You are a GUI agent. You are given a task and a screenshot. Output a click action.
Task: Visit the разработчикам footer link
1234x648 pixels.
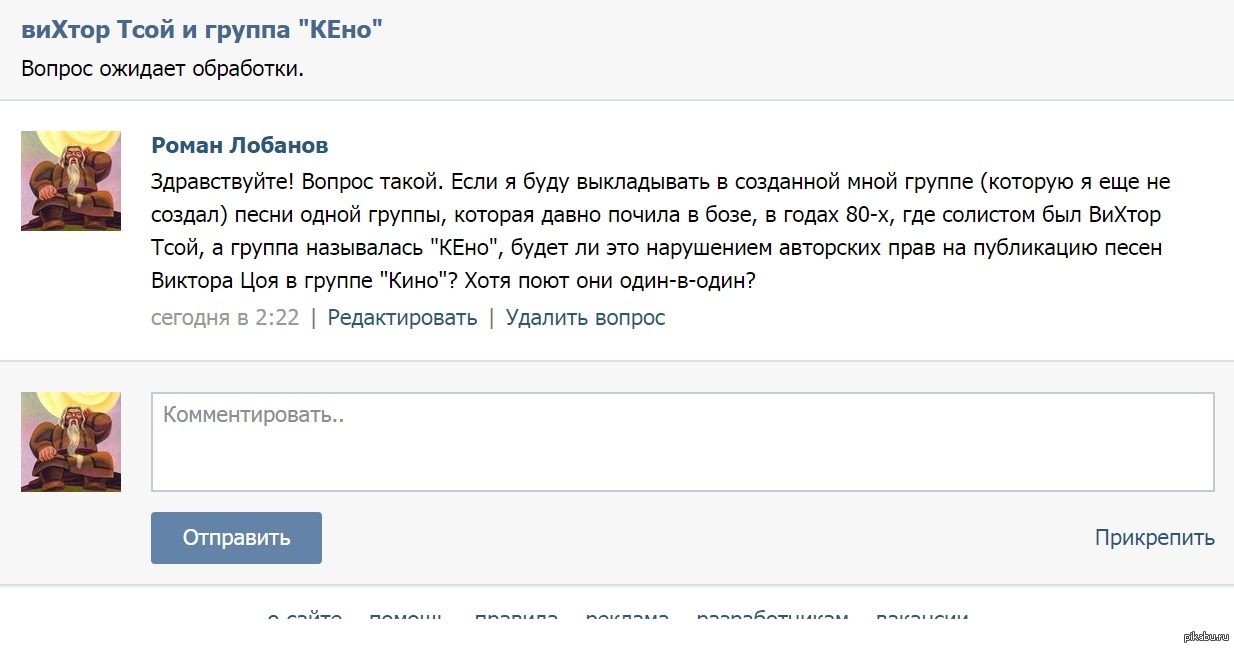pos(772,617)
